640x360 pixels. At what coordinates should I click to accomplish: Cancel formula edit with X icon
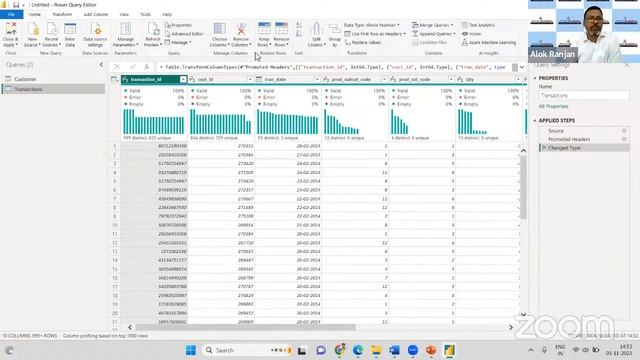117,67
